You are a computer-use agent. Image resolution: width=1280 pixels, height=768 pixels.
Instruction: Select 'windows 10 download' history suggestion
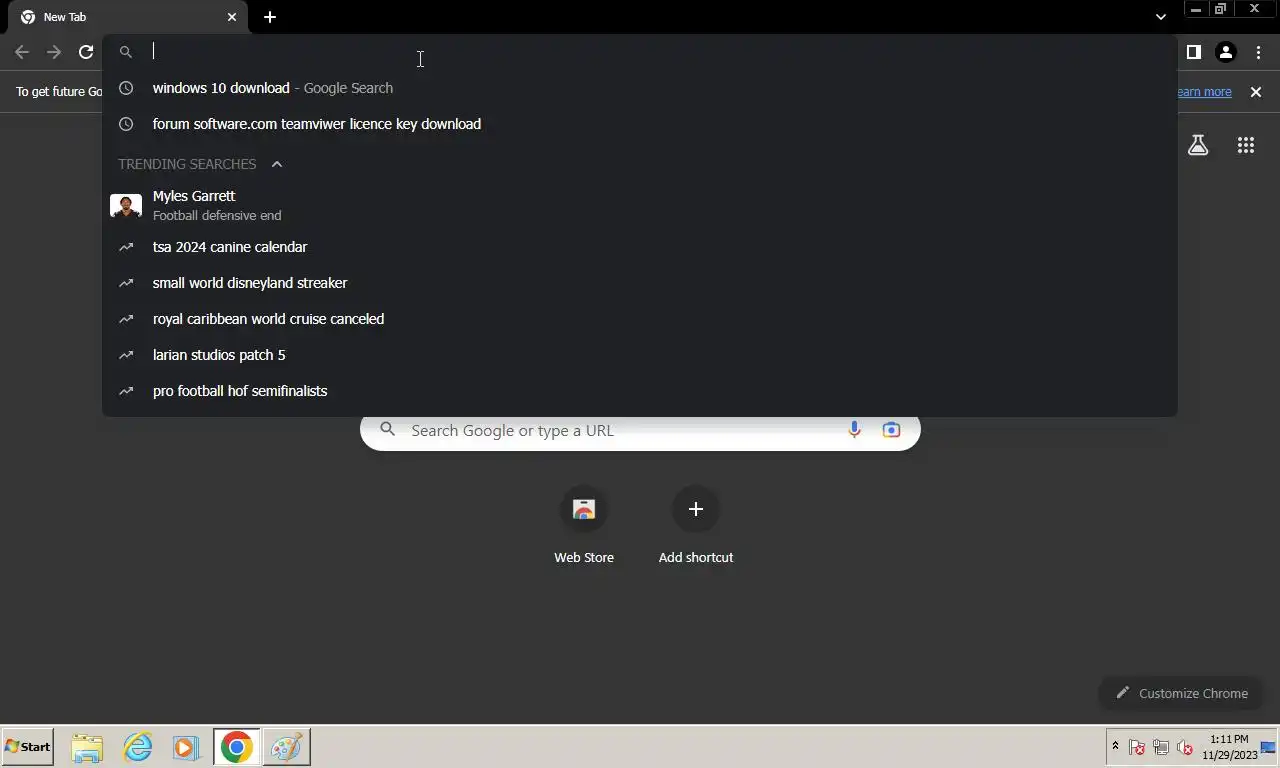[640, 88]
